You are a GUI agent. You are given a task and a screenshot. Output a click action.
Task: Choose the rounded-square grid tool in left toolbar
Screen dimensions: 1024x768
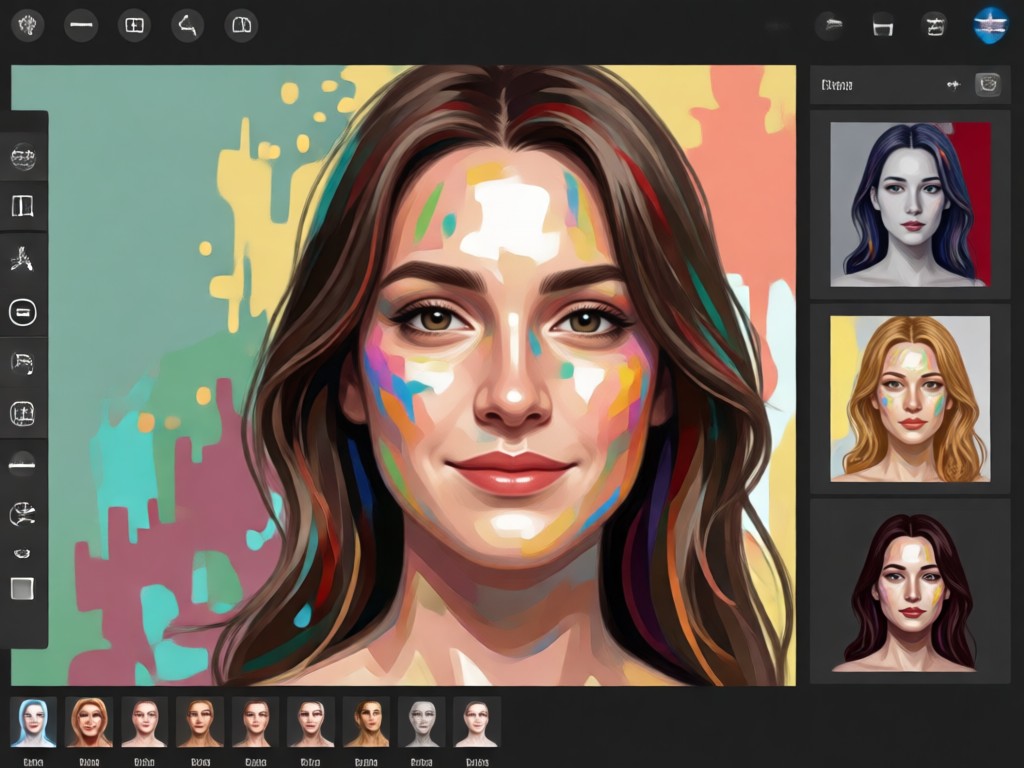(23, 413)
